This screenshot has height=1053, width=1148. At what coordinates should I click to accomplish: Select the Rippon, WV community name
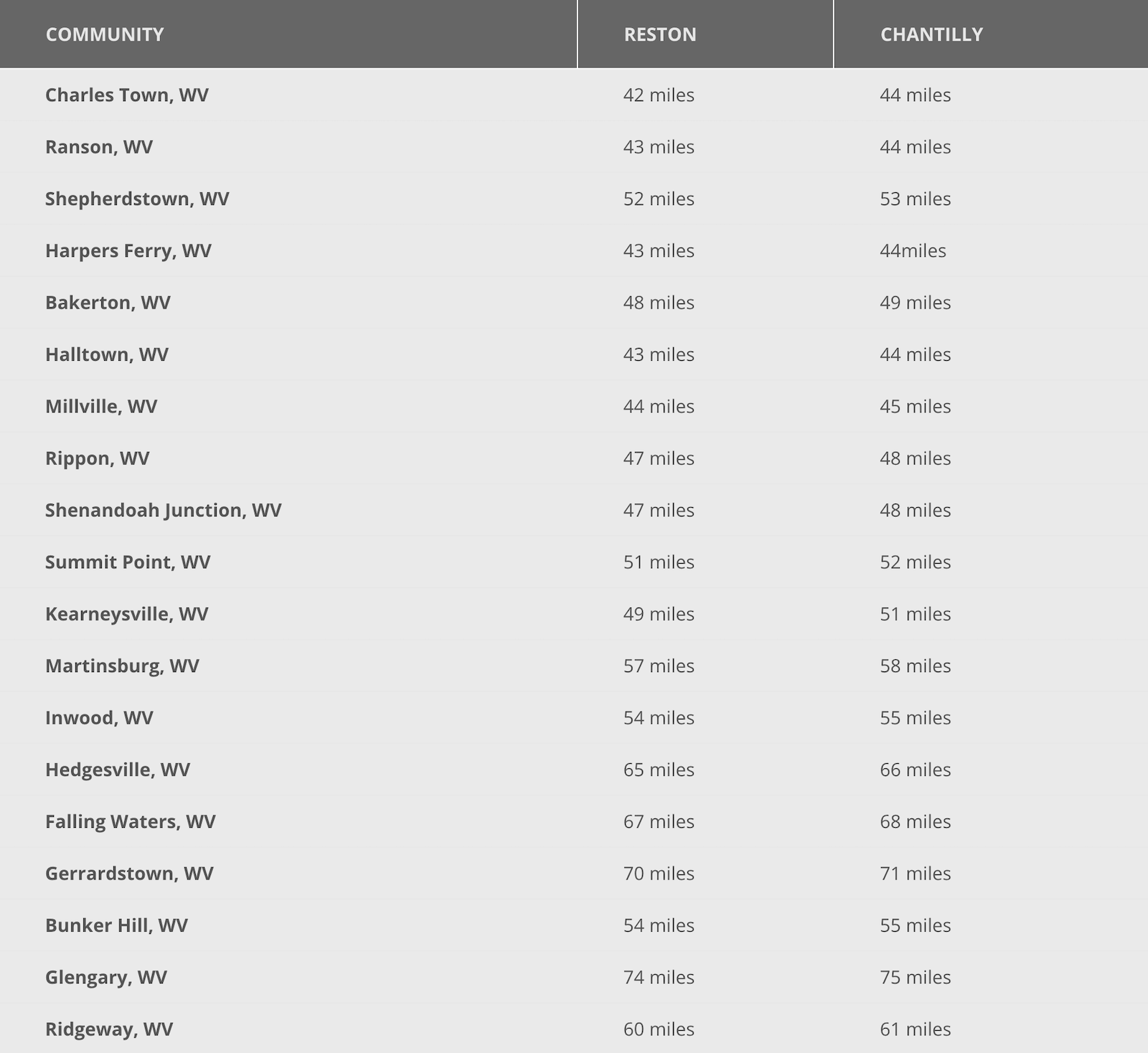click(98, 458)
